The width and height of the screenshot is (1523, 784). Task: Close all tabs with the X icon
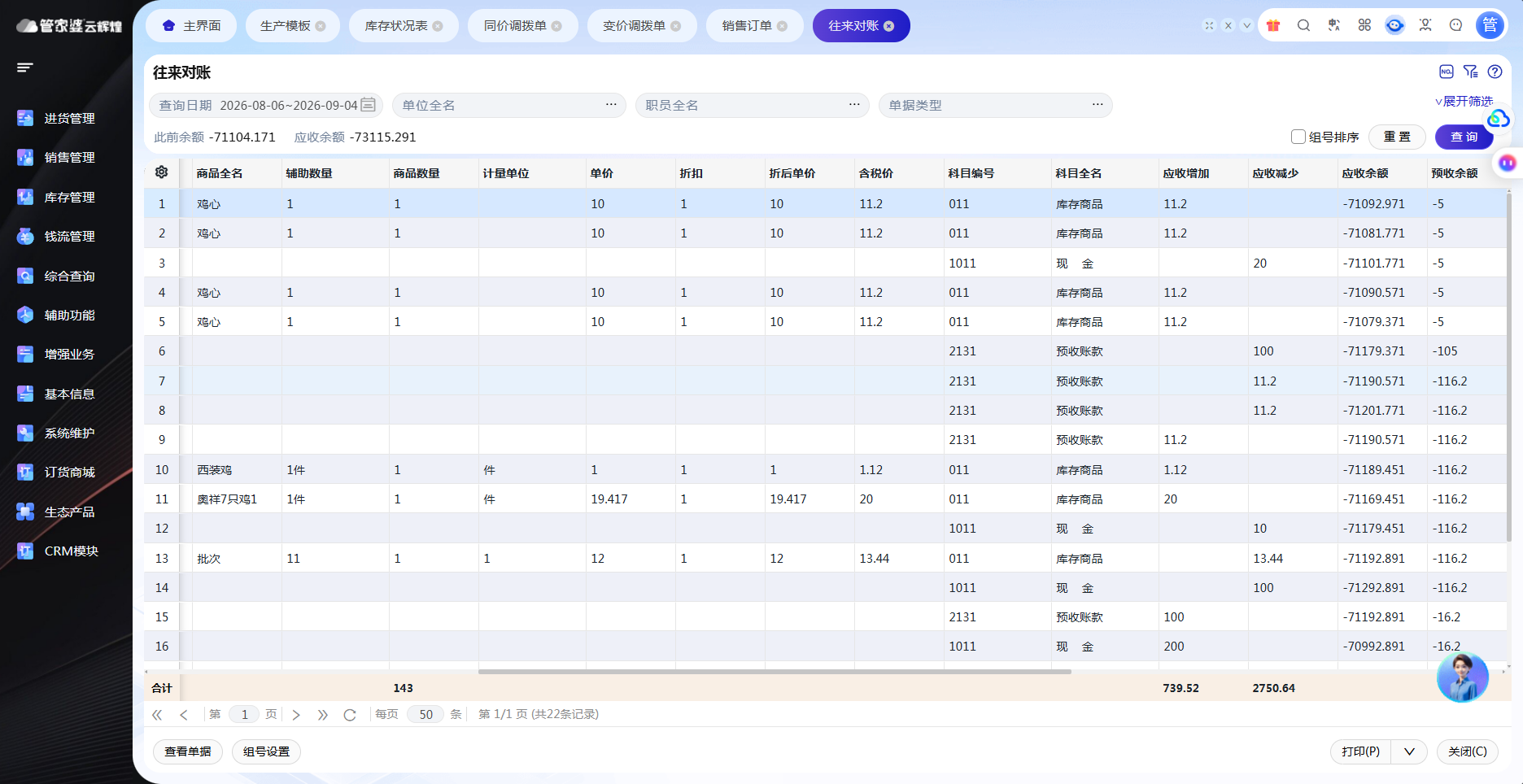coord(1228,25)
